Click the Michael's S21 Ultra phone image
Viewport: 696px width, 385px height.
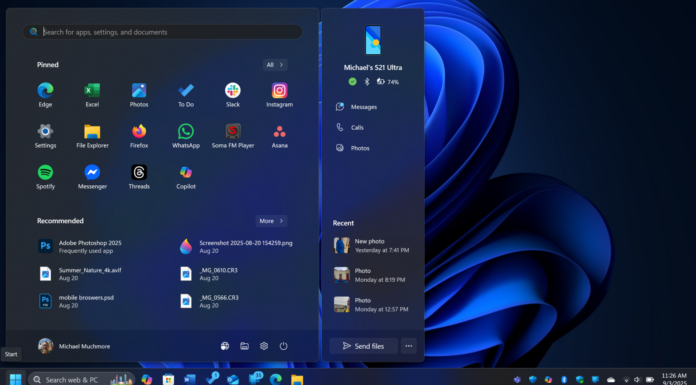(x=373, y=40)
